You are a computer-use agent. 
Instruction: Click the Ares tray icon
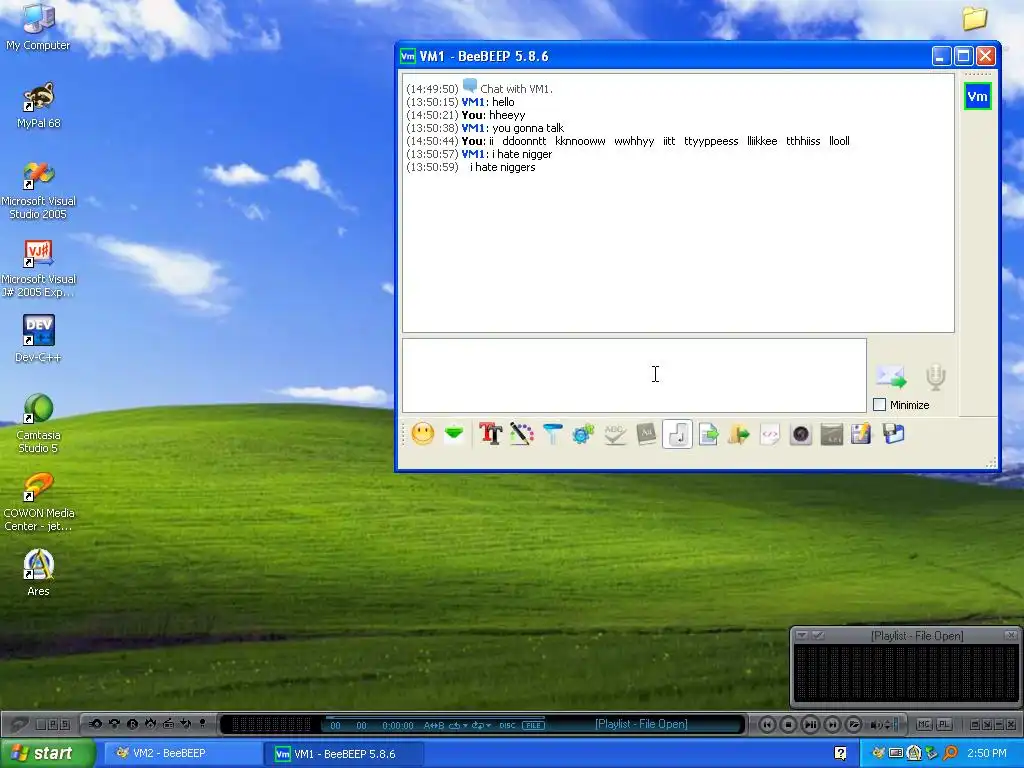914,754
